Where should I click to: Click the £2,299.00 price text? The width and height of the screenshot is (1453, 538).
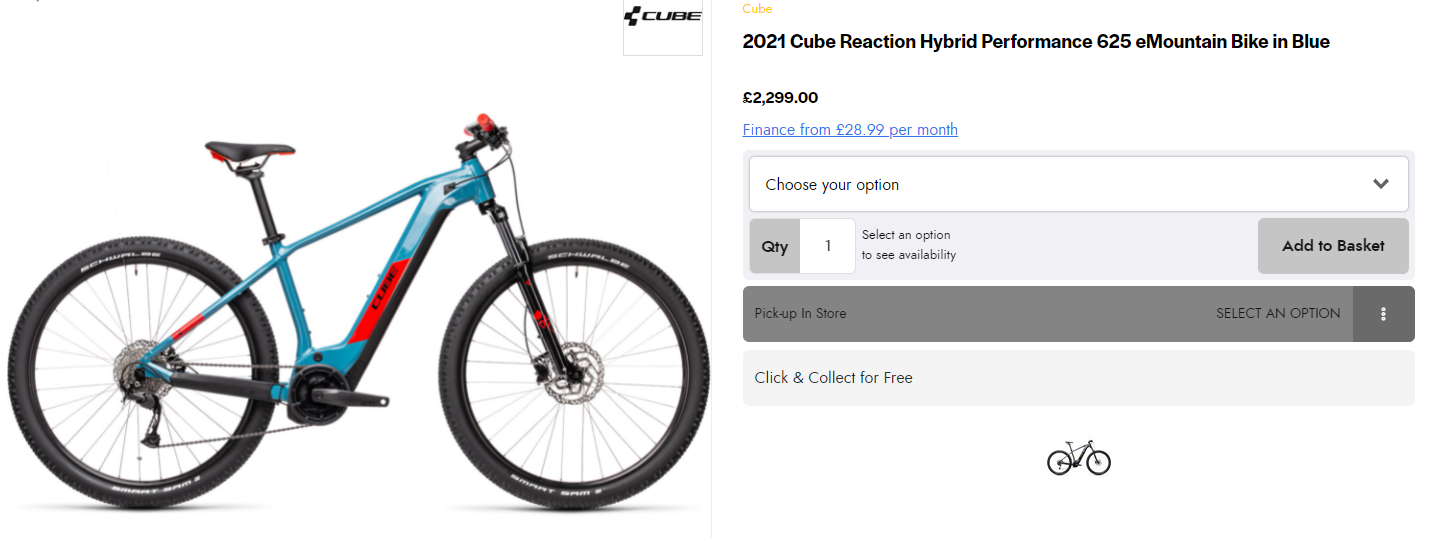(x=780, y=98)
